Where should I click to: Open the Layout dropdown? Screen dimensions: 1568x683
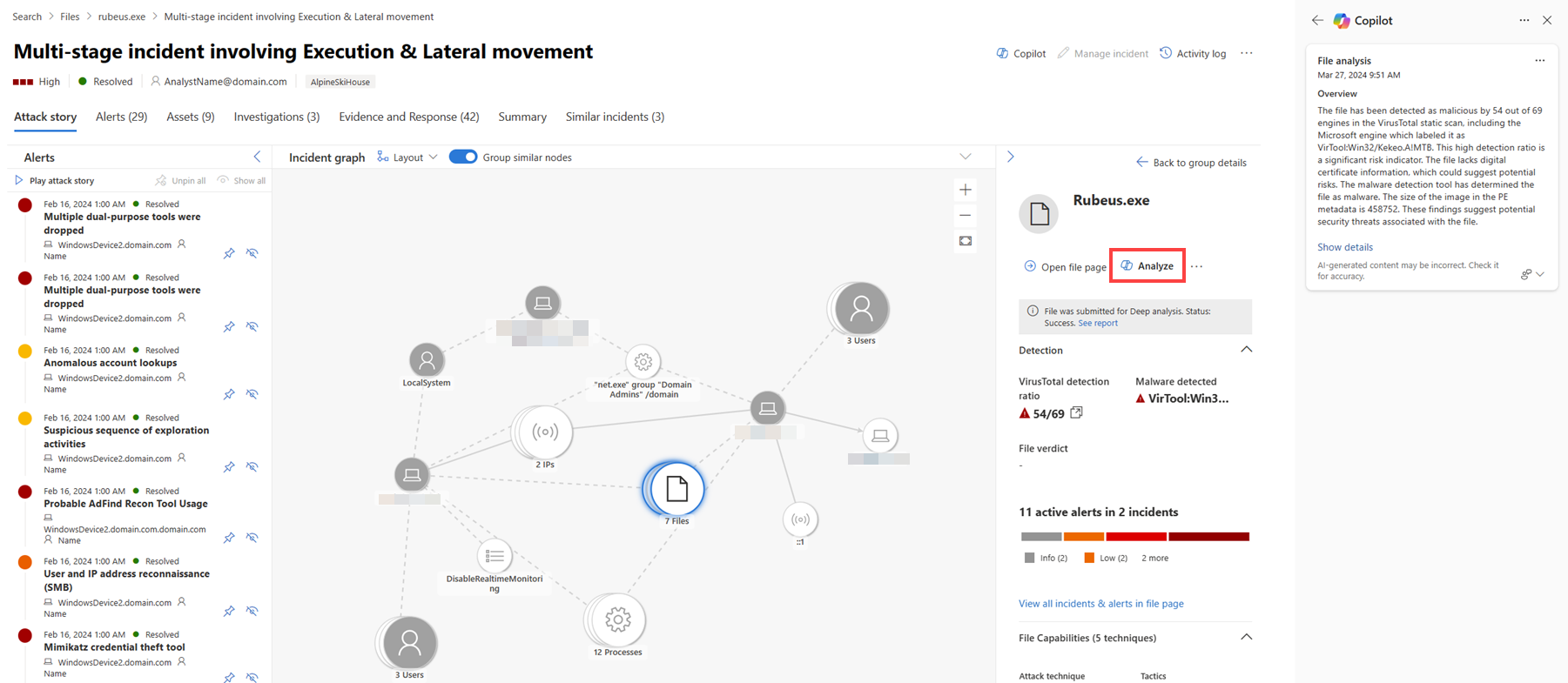click(x=407, y=157)
